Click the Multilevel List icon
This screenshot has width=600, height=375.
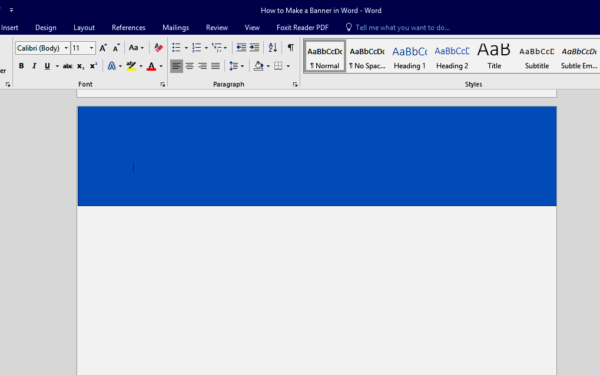[x=217, y=47]
